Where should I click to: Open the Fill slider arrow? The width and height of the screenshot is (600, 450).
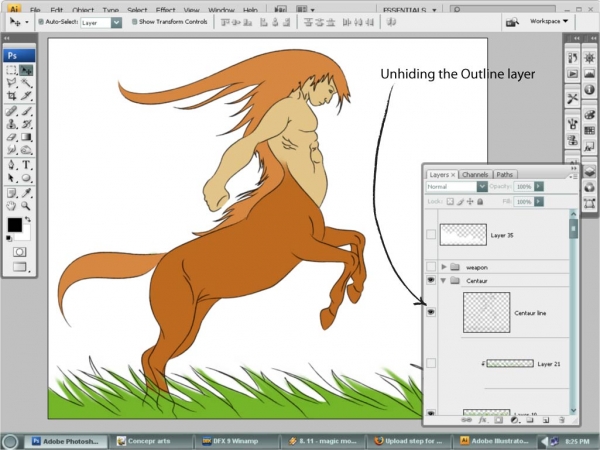pos(539,201)
